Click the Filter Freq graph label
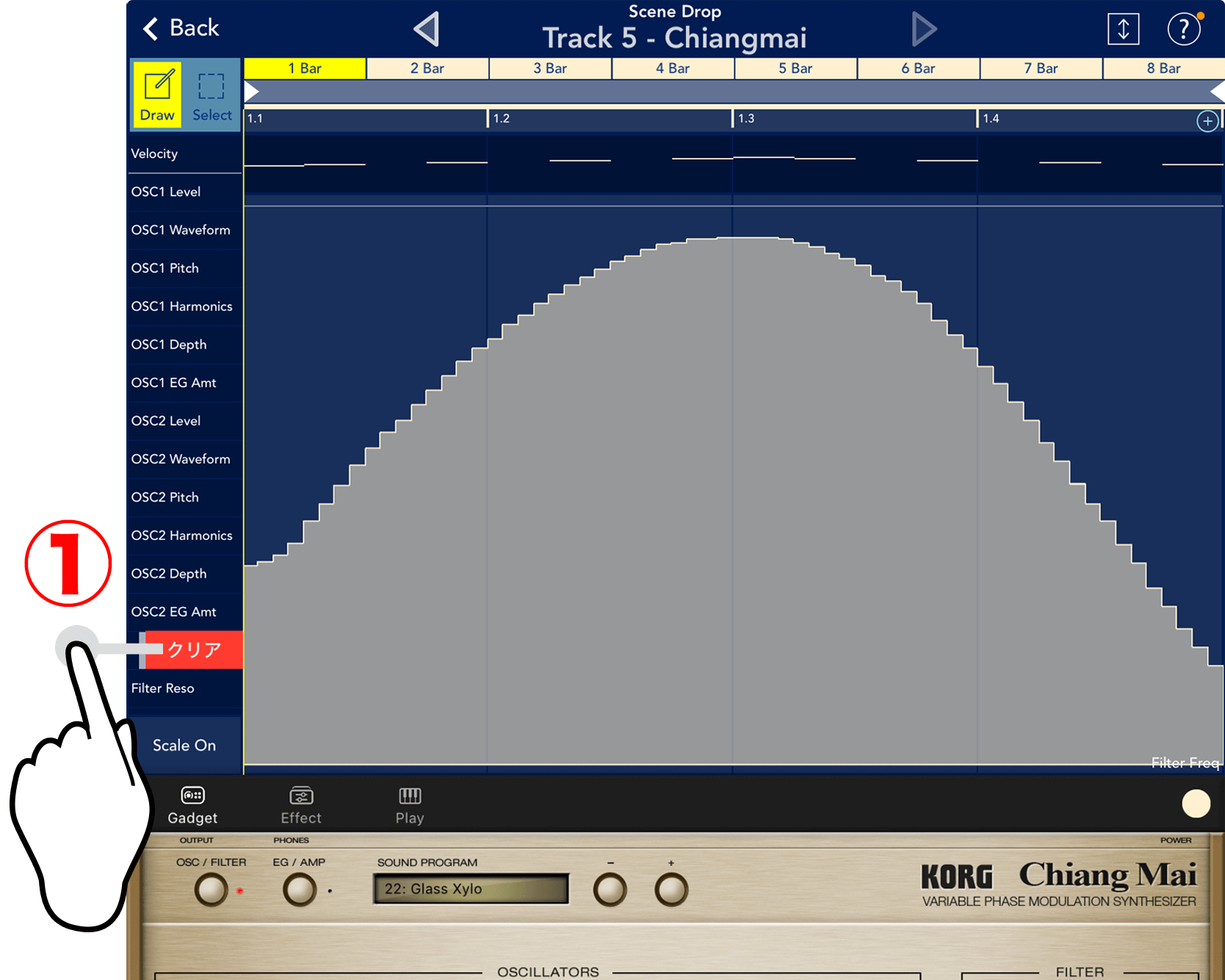Image resolution: width=1225 pixels, height=980 pixels. click(1185, 763)
